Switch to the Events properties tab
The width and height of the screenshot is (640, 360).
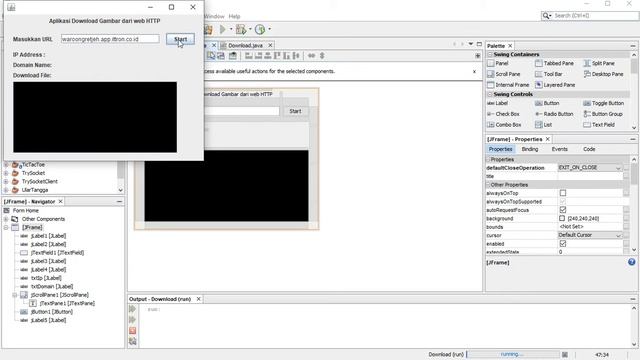[560, 149]
